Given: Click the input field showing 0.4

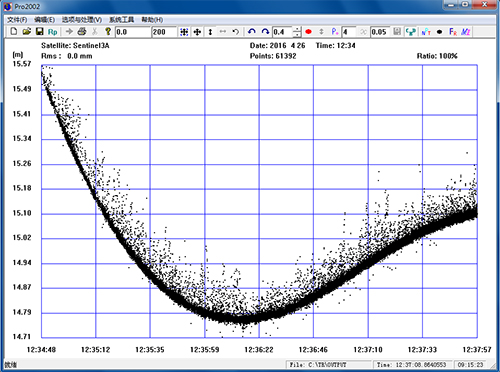Looking at the screenshot, I should pos(282,32).
